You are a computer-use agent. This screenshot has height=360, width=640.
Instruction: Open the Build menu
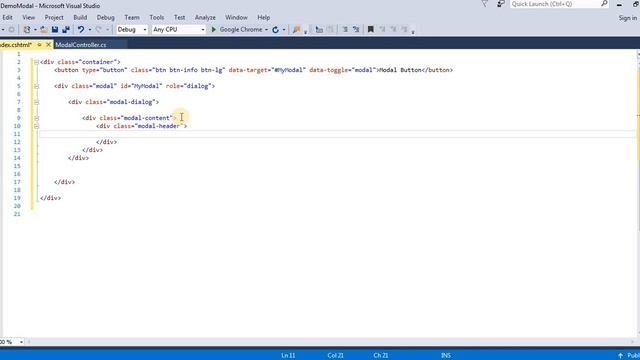pyautogui.click(x=80, y=18)
